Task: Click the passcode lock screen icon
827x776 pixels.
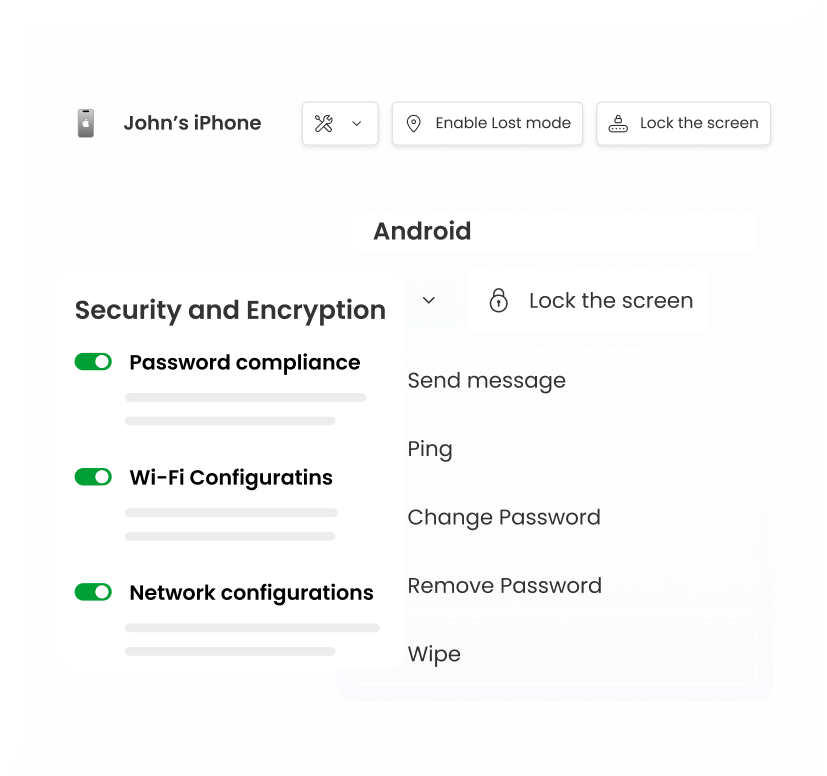Action: pyautogui.click(x=618, y=124)
